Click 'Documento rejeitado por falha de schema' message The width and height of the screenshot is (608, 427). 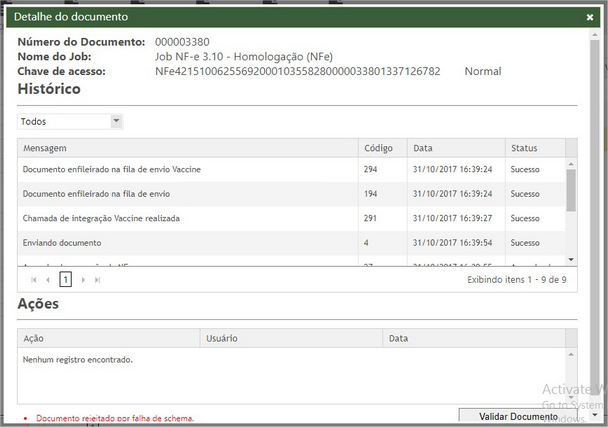[115, 418]
